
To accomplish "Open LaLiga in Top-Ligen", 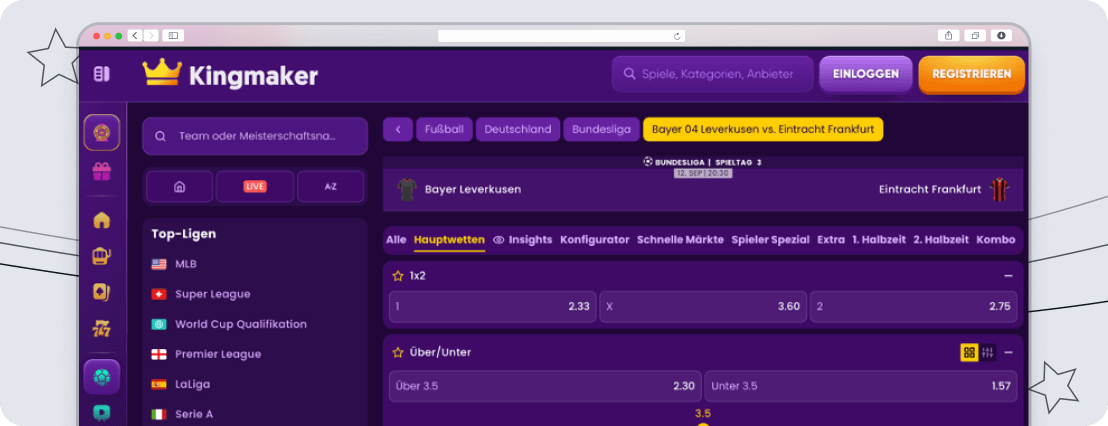I will click(x=180, y=384).
